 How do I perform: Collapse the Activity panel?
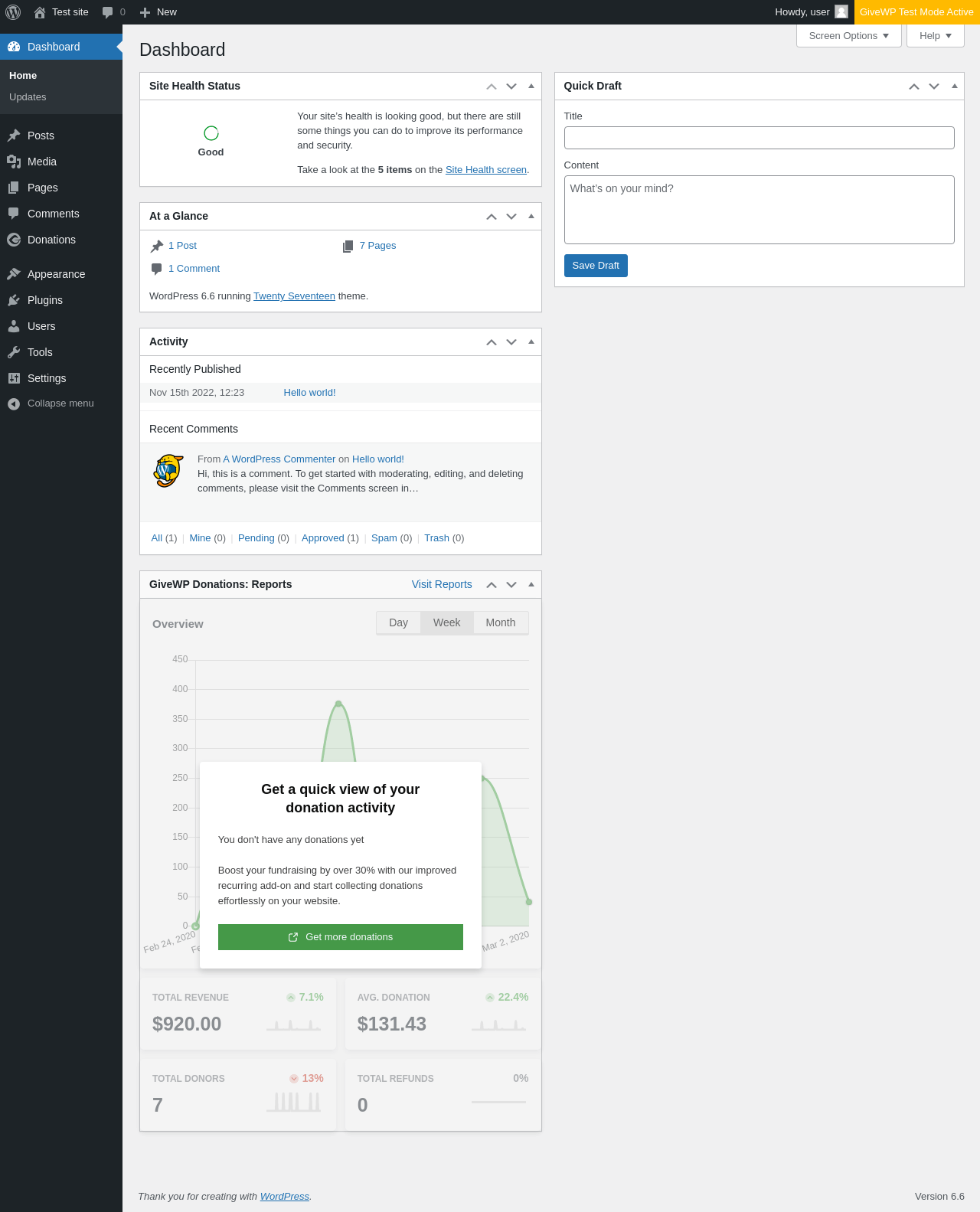(531, 342)
